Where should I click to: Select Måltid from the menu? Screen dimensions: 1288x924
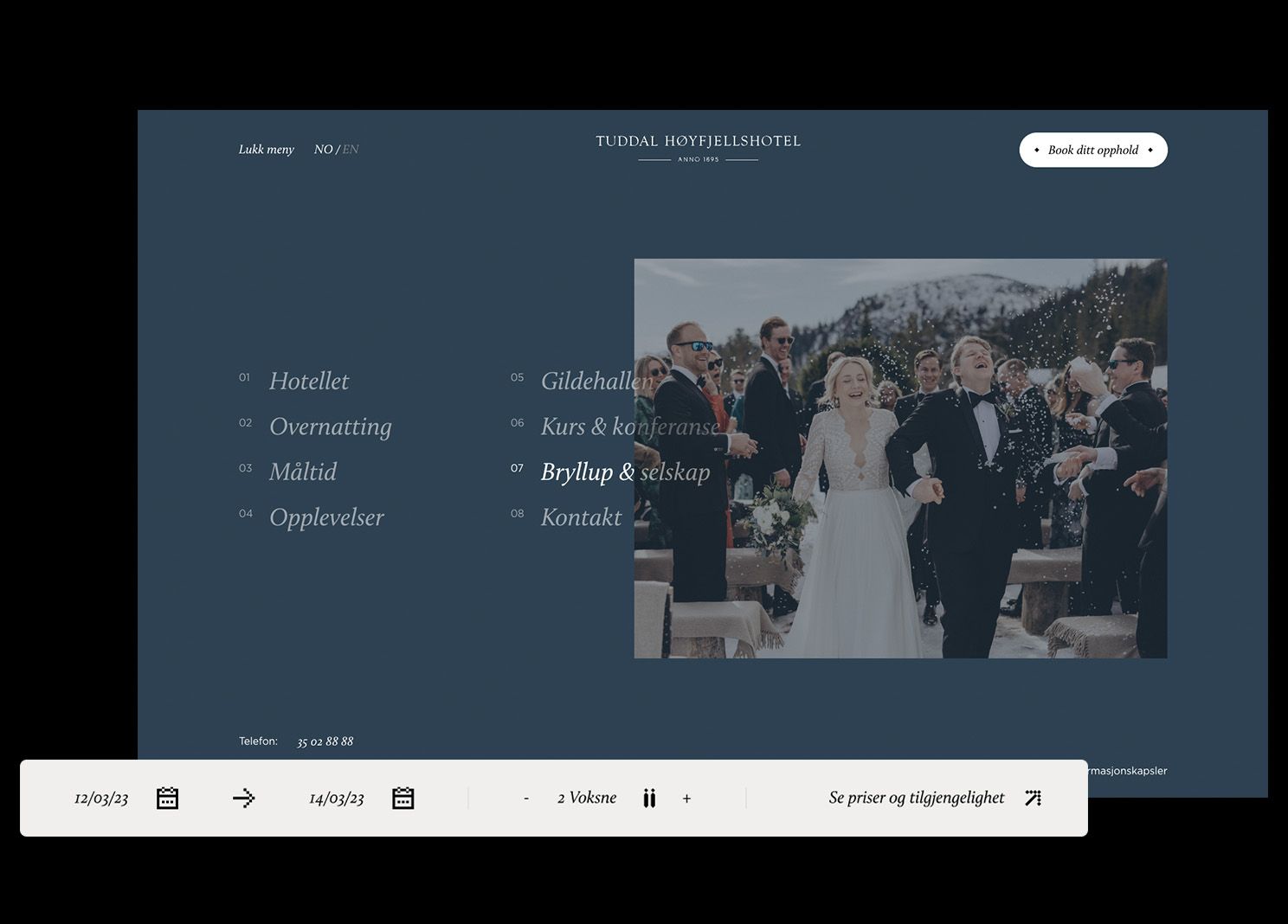point(303,472)
